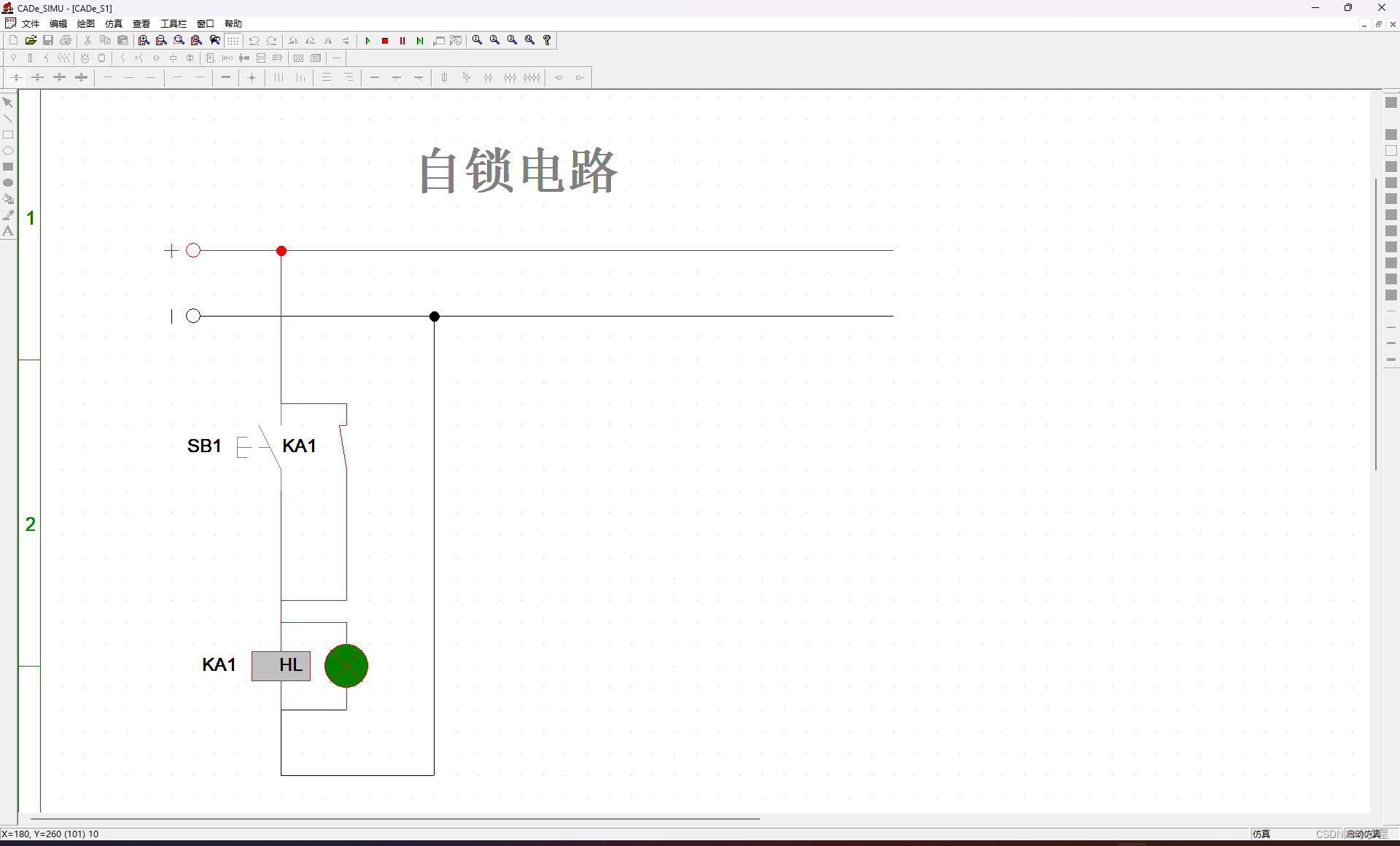Expand the 绘图 menu

pyautogui.click(x=86, y=24)
